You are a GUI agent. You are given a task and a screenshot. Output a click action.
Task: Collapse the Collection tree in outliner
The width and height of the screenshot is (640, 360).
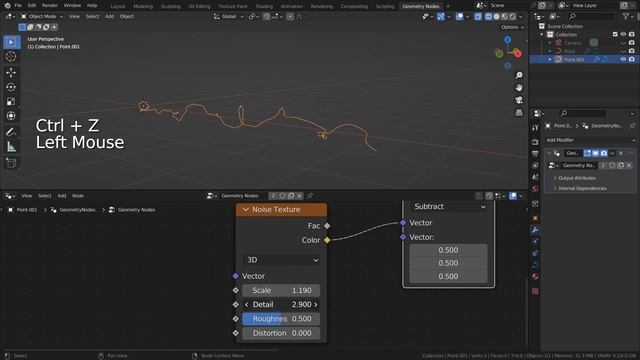click(542, 35)
